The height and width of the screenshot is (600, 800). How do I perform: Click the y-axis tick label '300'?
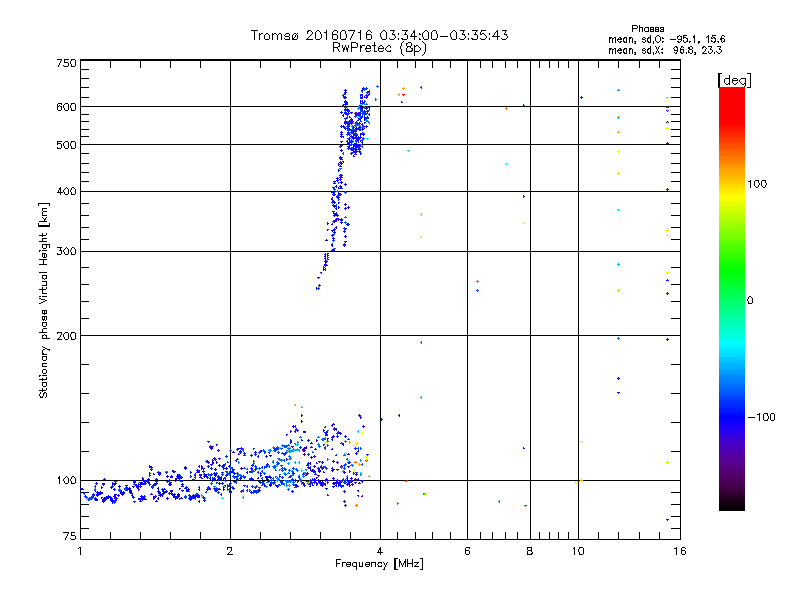[x=66, y=252]
